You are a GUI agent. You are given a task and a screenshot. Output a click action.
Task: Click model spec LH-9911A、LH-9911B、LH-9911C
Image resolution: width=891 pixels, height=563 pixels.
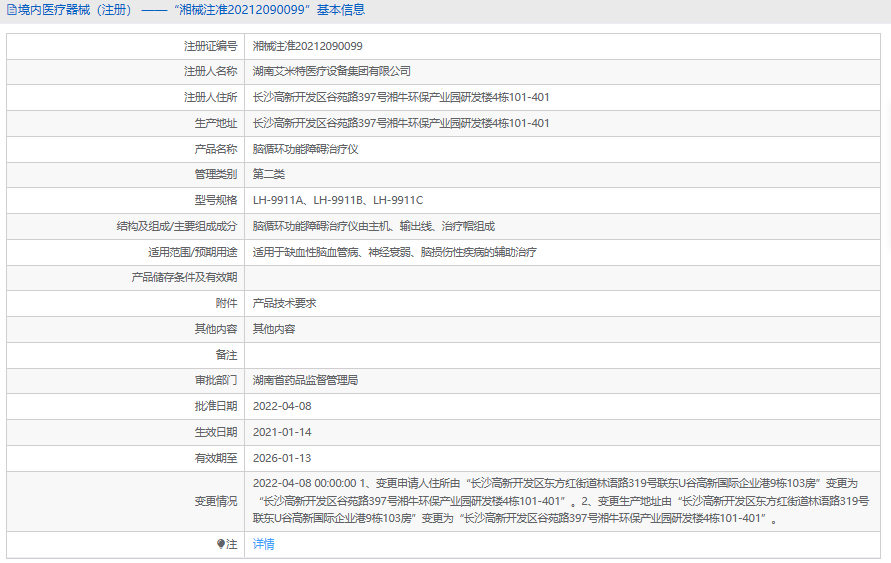[338, 200]
